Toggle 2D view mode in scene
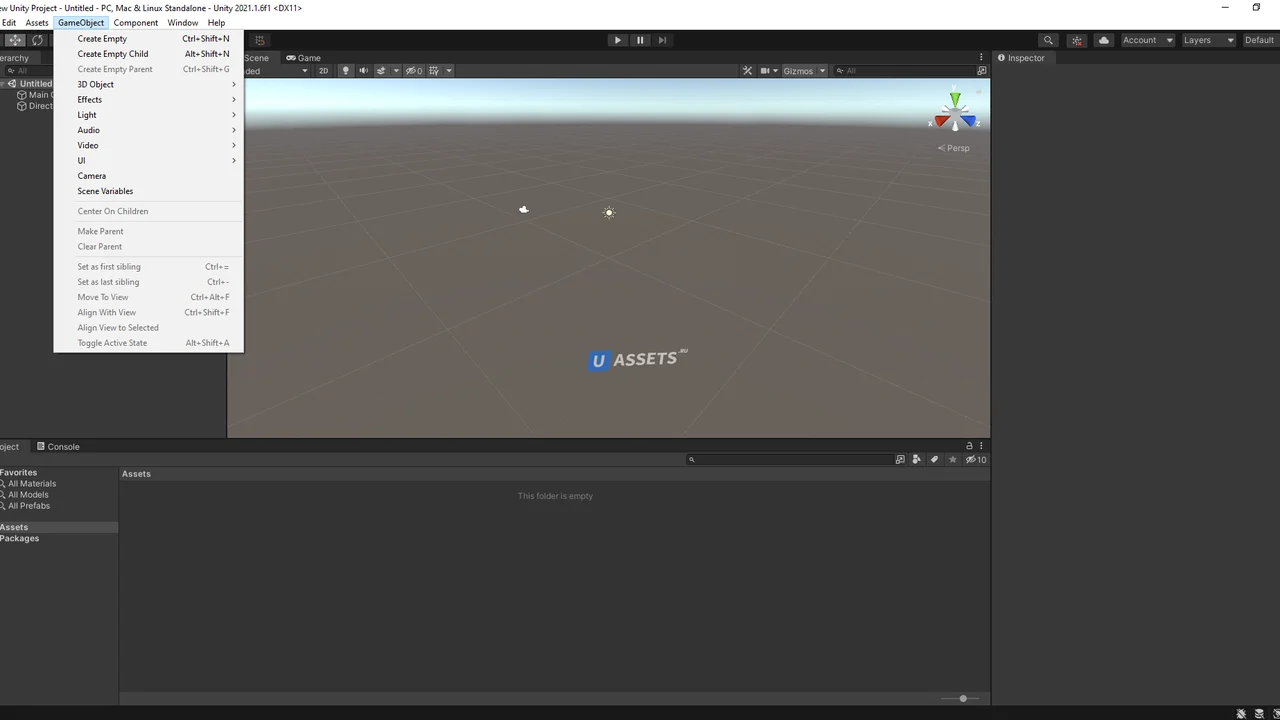The width and height of the screenshot is (1280, 720). pos(323,71)
